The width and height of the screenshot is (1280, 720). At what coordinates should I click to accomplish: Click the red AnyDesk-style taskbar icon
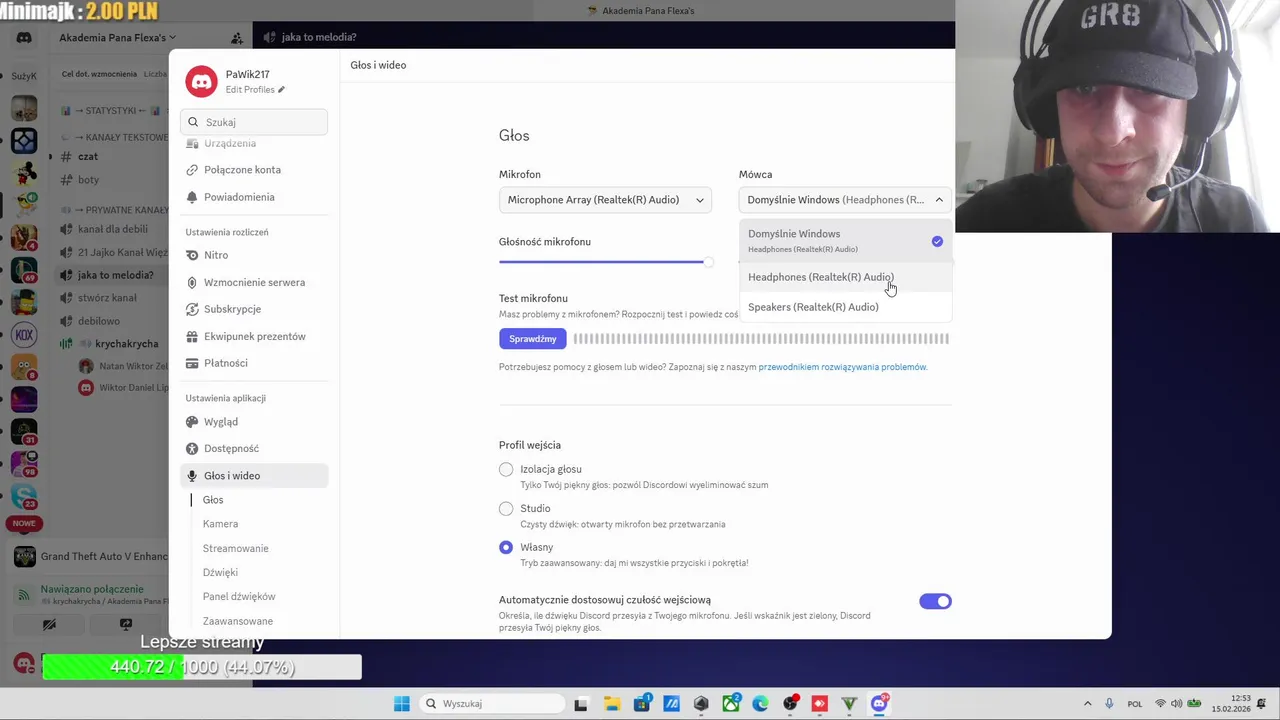[820, 704]
